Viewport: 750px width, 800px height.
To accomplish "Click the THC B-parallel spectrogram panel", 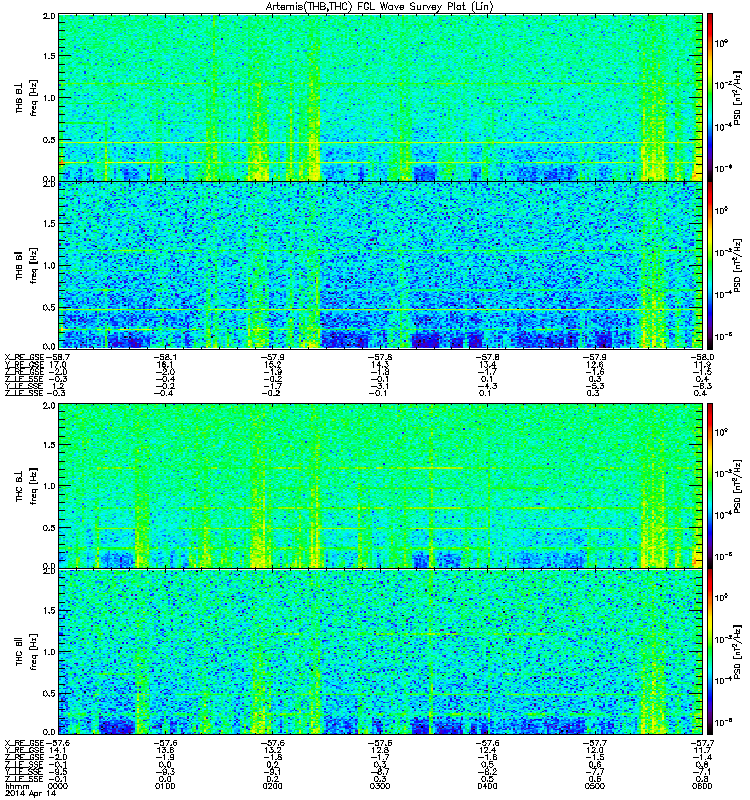I will click(x=381, y=652).
